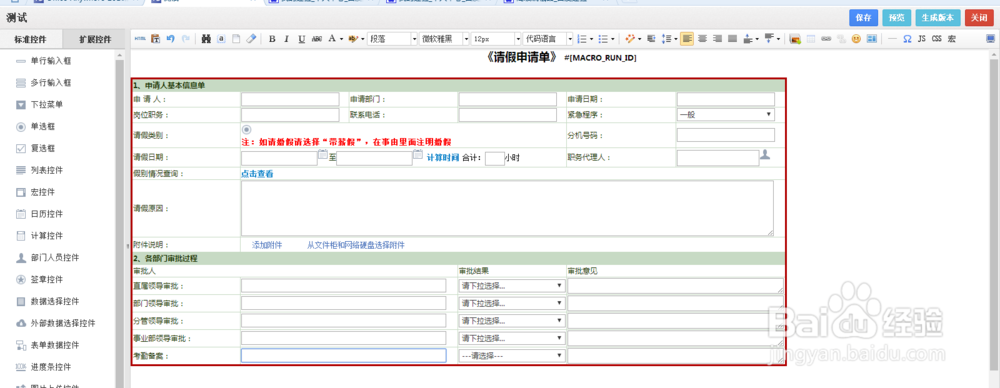Screen dimensions: 1000x388
Task: Click the red 关闭 button
Action: 979,18
